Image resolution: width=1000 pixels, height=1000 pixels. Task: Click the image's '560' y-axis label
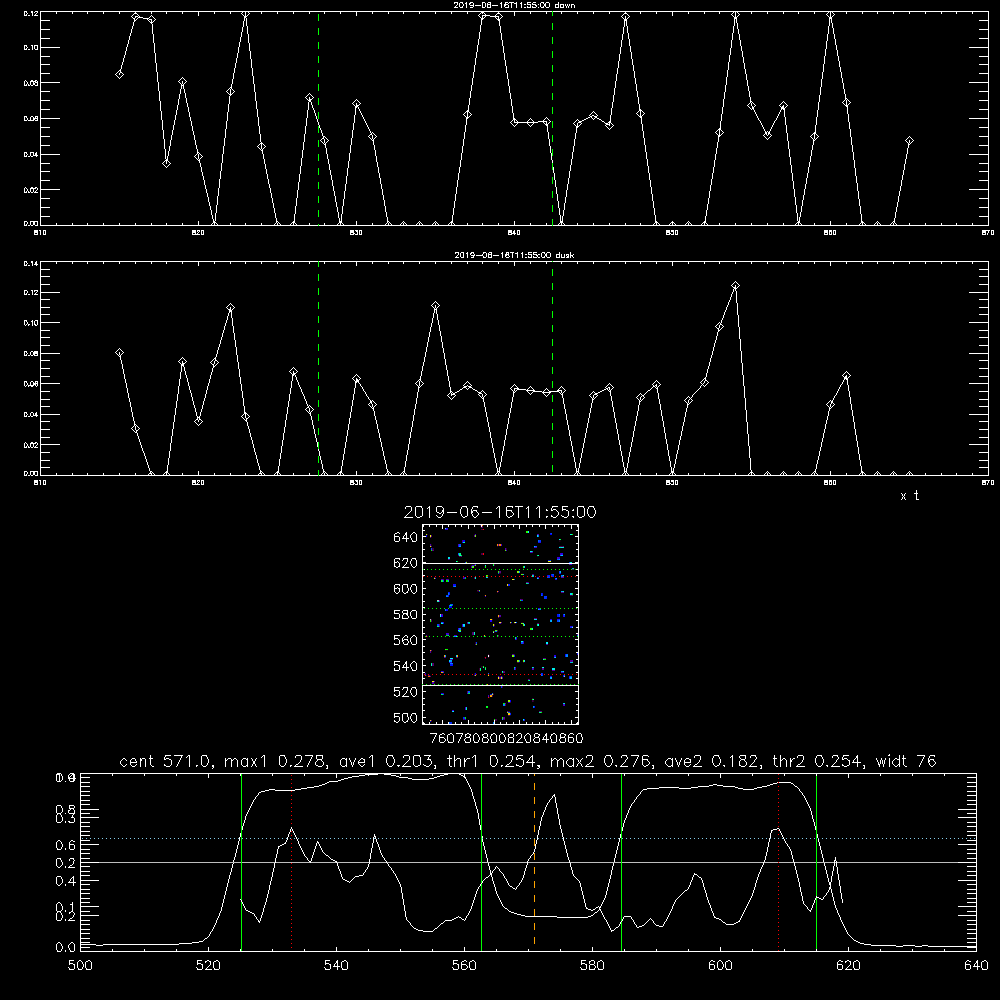tap(406, 640)
